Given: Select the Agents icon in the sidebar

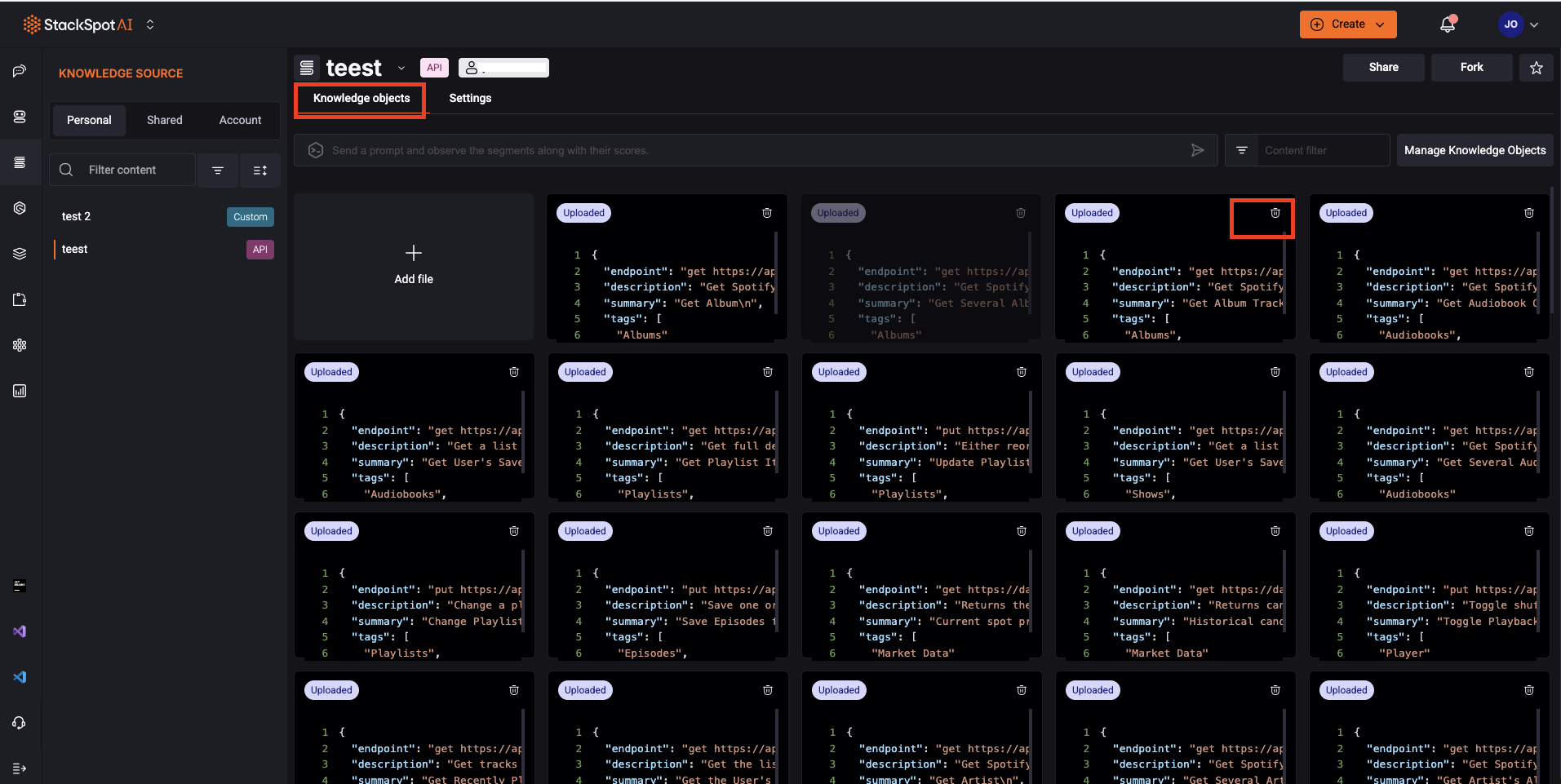Looking at the screenshot, I should 20,117.
